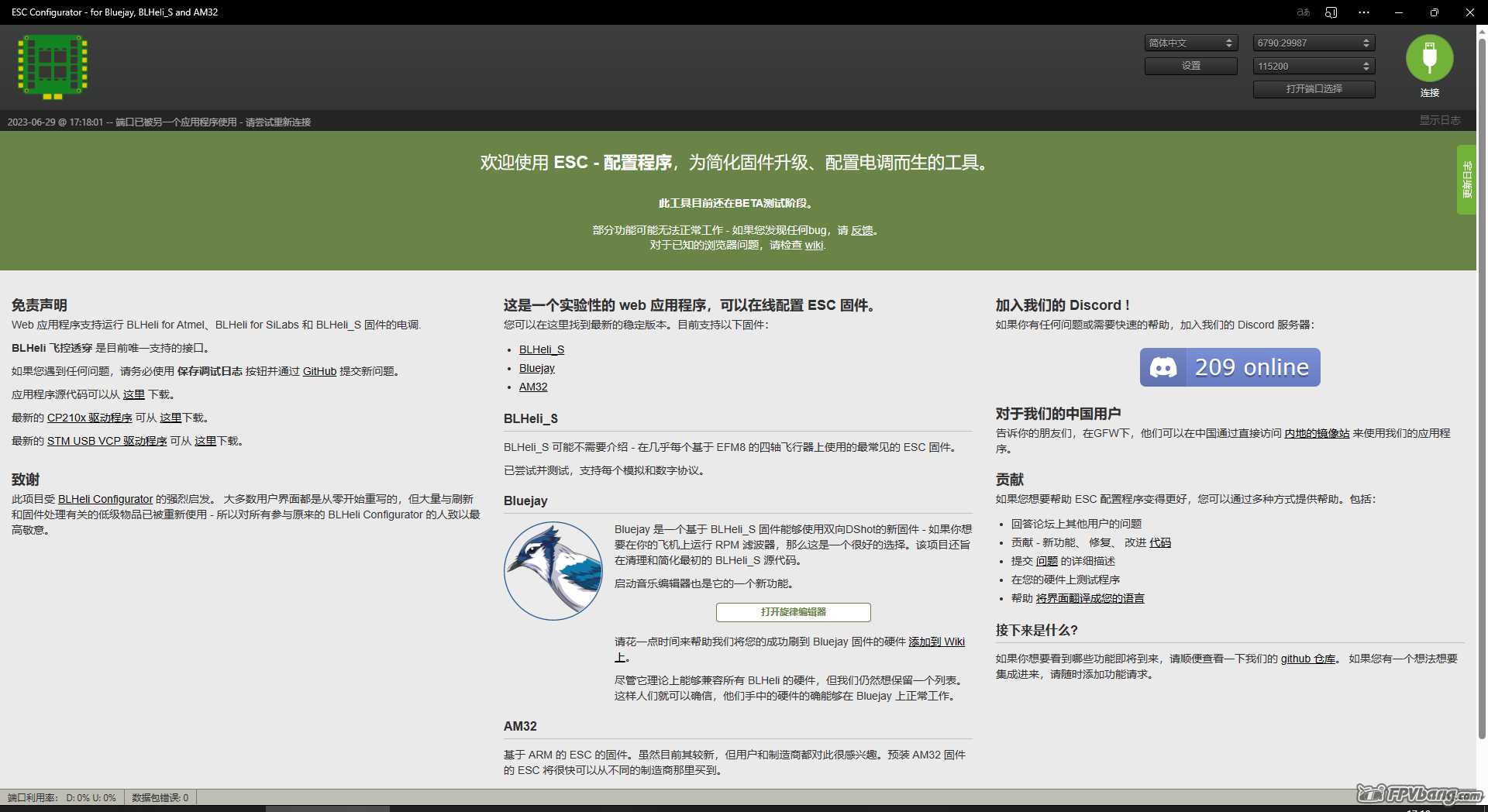Image resolution: width=1488 pixels, height=812 pixels.
Task: Open the github 仓库 repository link
Action: point(1308,659)
